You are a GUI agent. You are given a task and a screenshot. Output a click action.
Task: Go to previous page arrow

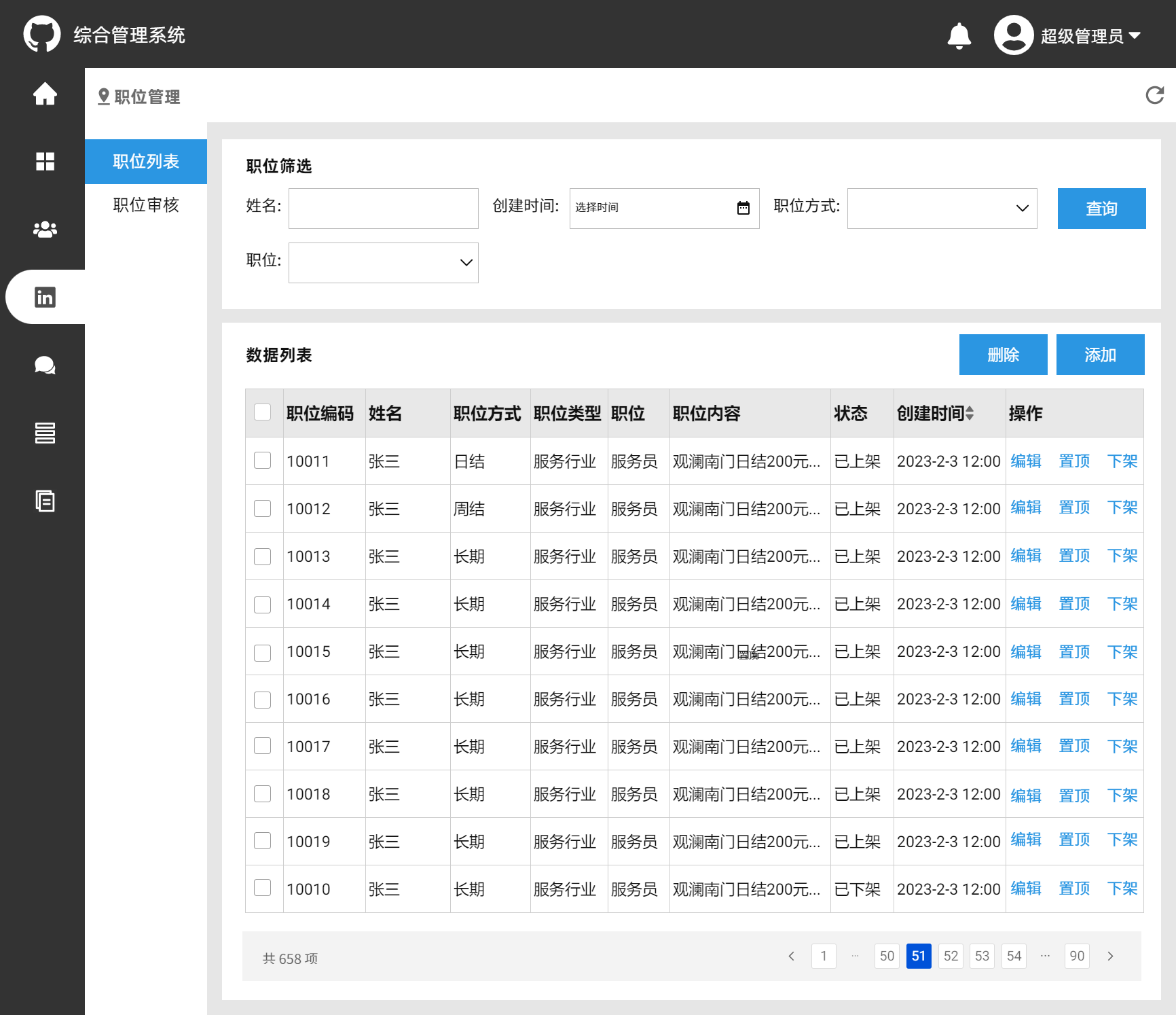click(792, 956)
